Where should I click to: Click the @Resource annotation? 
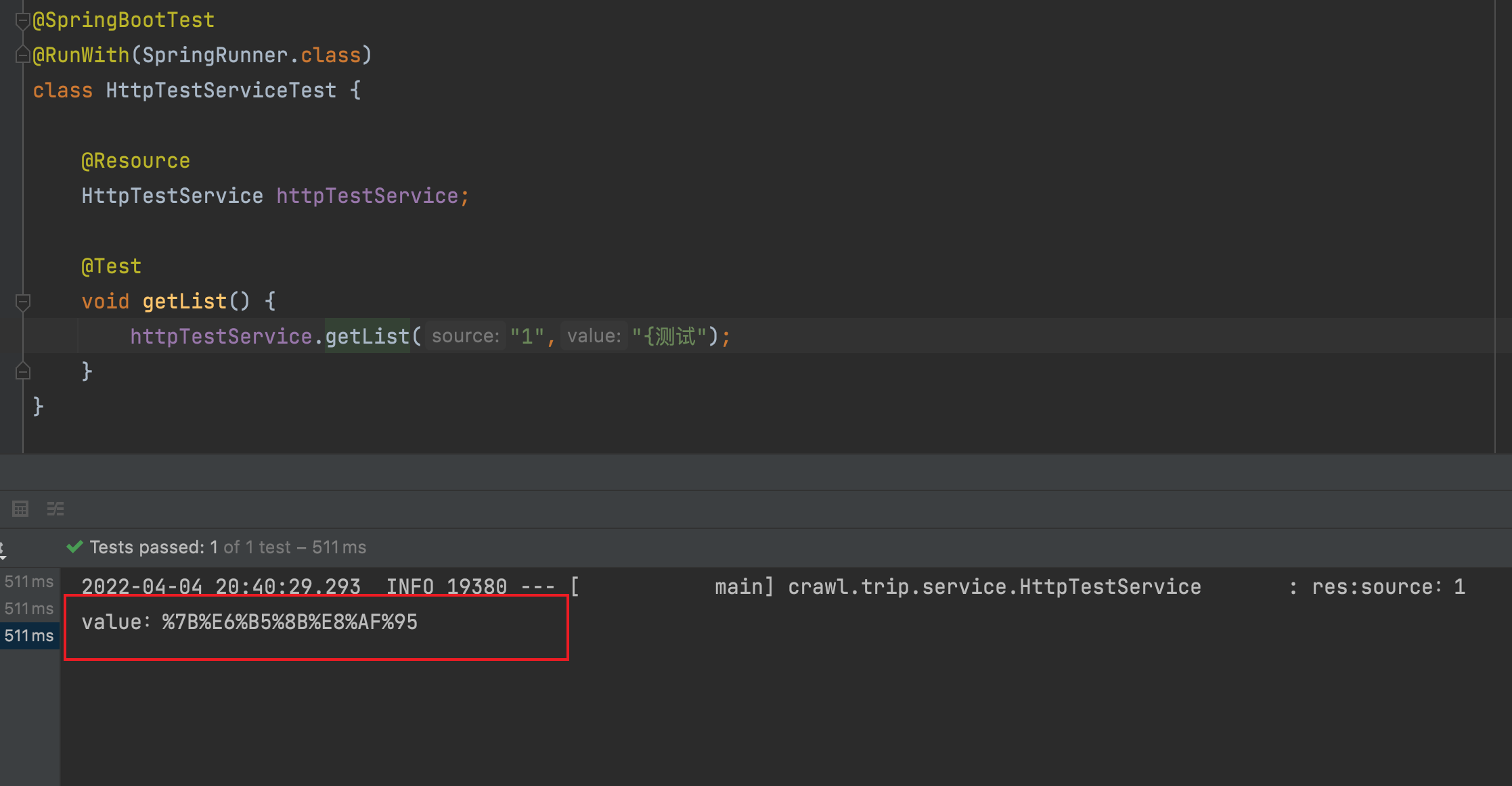click(135, 161)
